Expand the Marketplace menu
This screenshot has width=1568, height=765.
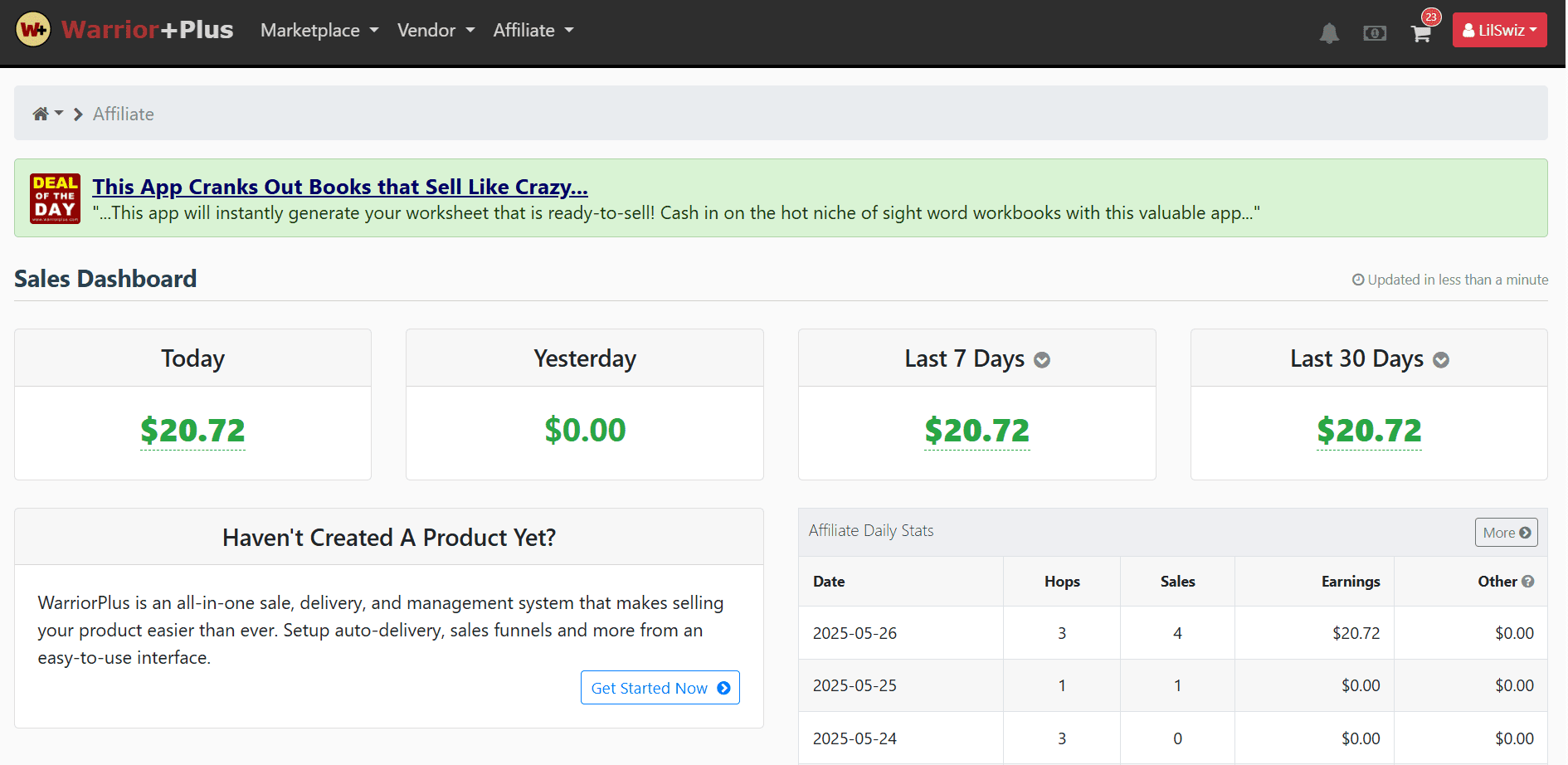tap(319, 31)
